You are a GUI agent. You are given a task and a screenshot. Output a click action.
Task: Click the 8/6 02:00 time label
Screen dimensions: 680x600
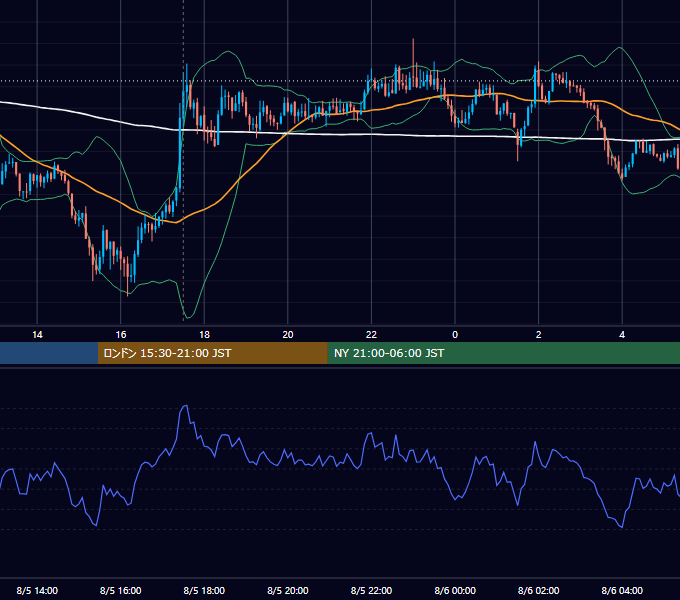point(539,590)
